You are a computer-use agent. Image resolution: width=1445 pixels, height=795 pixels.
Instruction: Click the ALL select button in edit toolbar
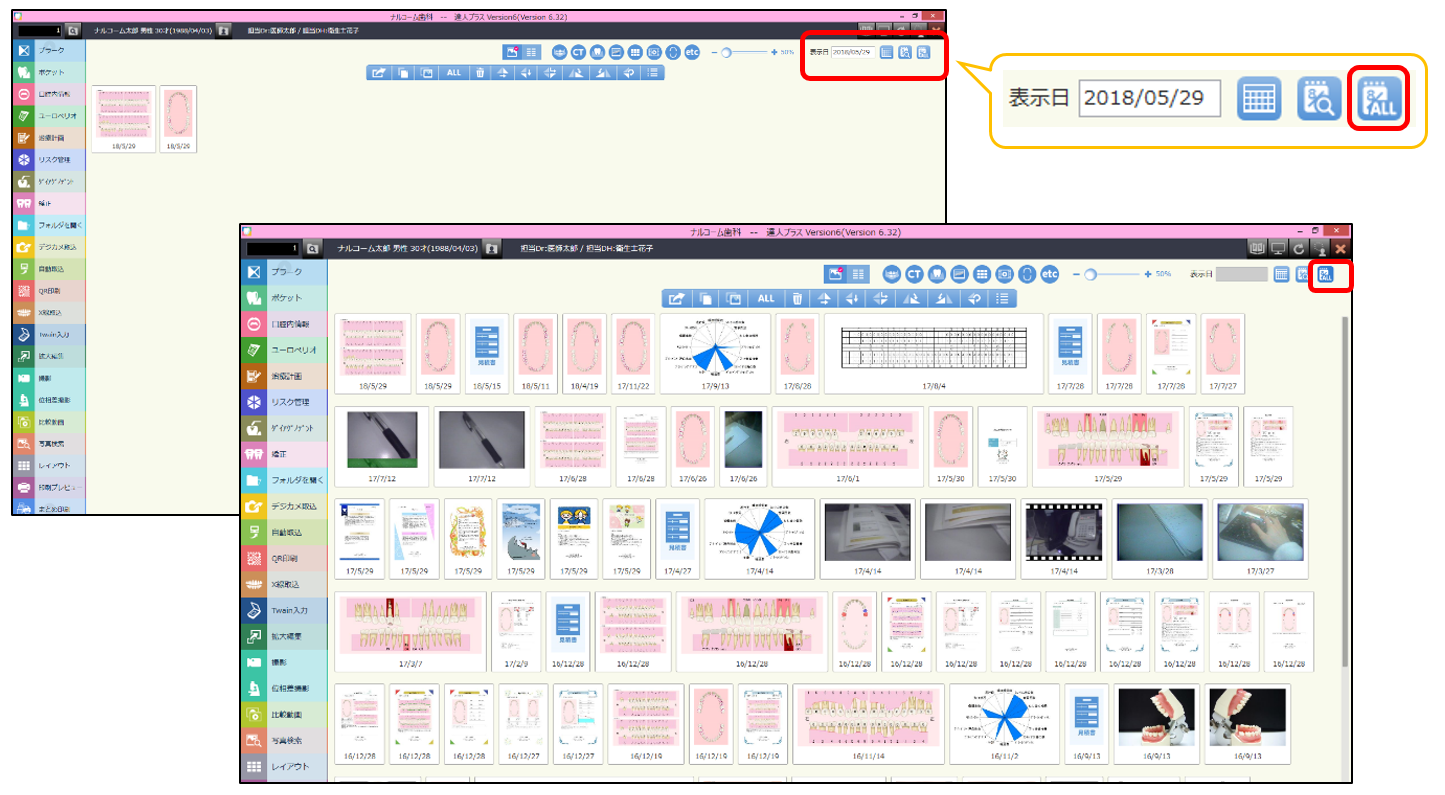click(x=765, y=298)
